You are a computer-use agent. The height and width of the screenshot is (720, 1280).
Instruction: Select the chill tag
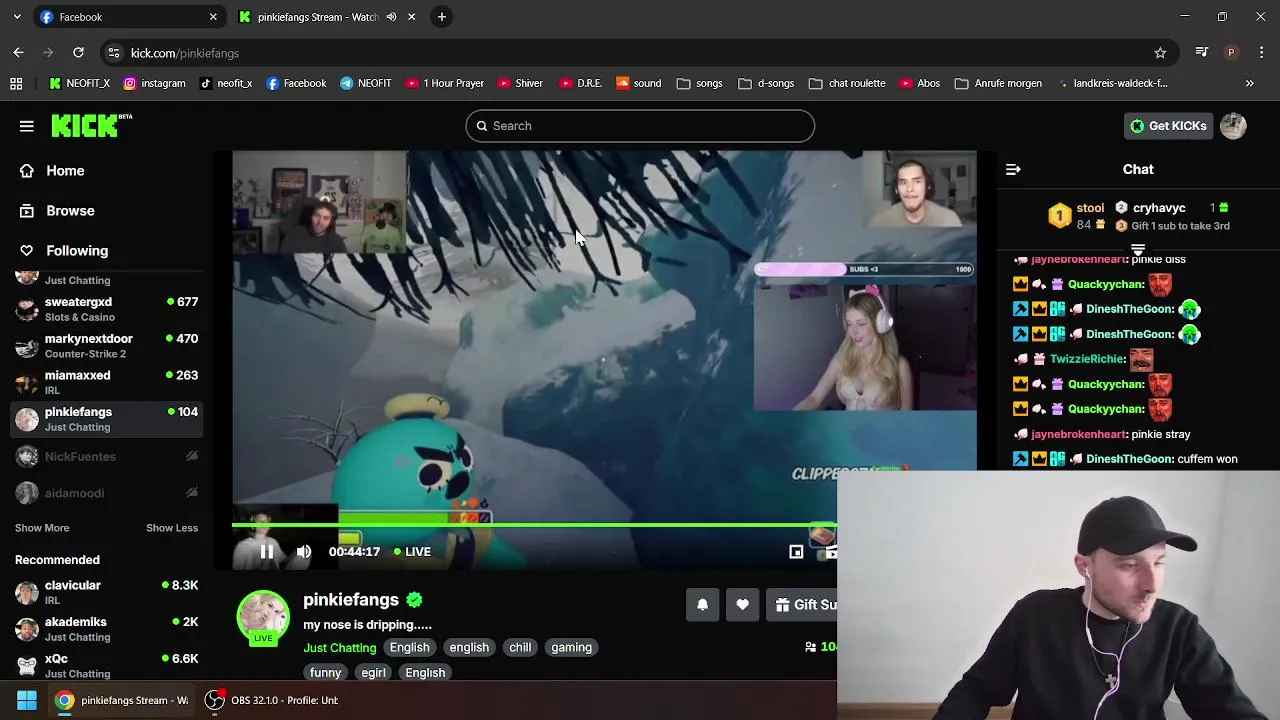[x=520, y=648]
